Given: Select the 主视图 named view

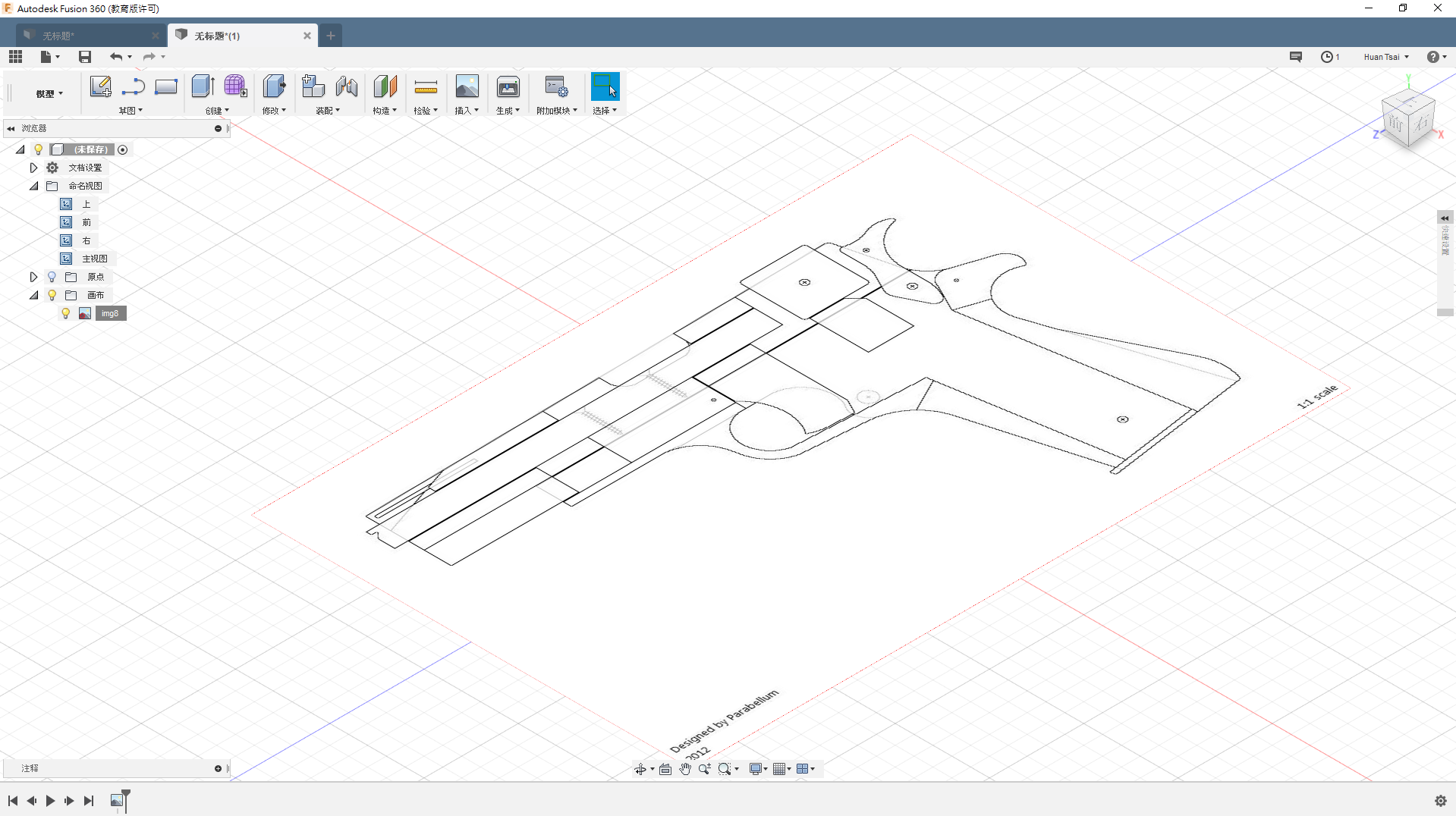Looking at the screenshot, I should tap(94, 259).
